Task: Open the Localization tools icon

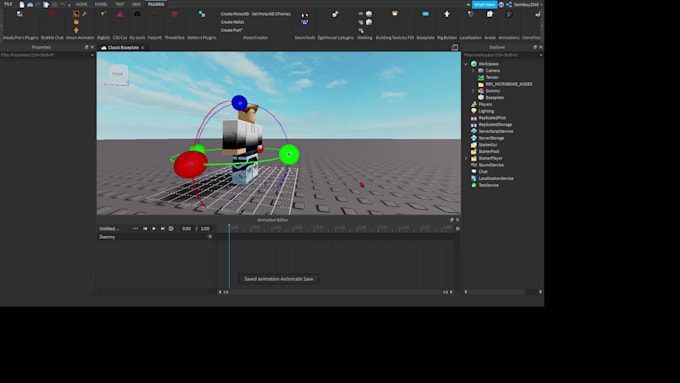Action: 471,14
